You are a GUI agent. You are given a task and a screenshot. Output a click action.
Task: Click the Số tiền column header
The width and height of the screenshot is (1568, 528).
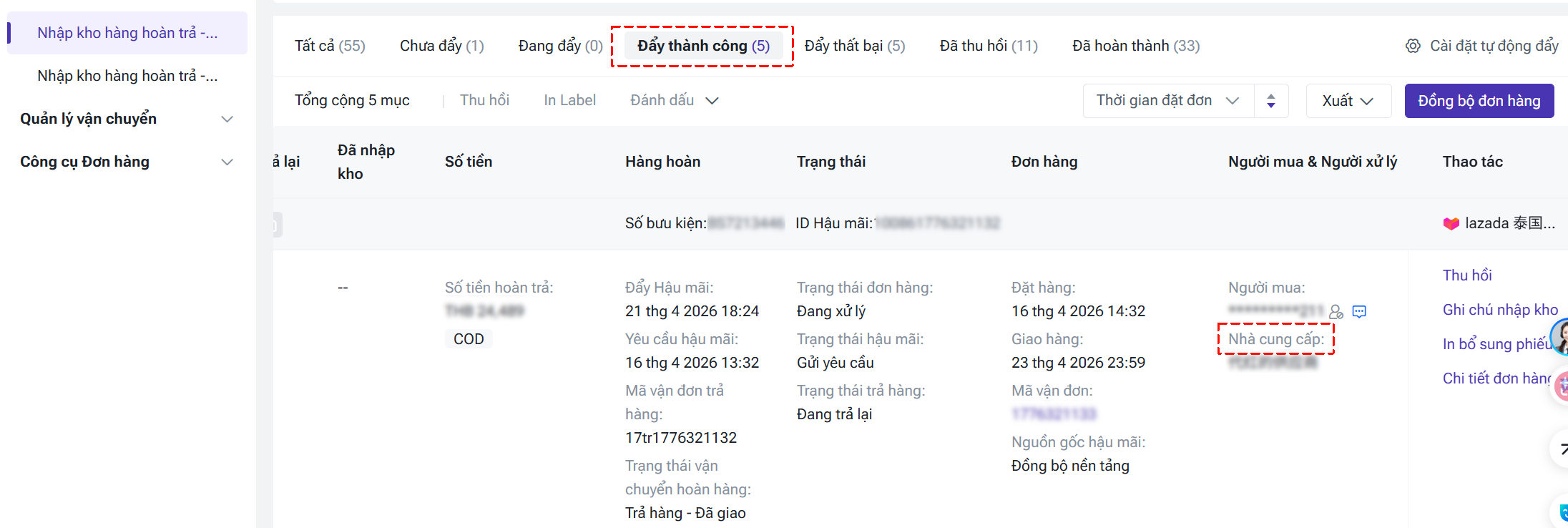coord(469,162)
